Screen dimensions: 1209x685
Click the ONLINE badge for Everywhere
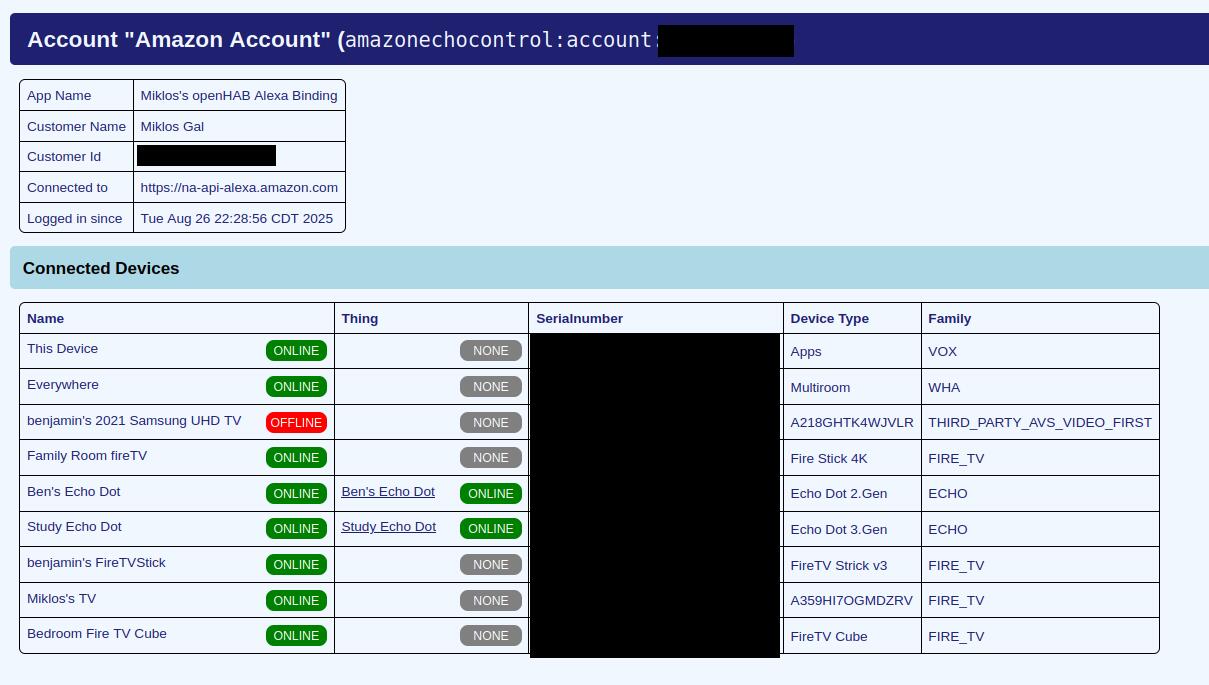point(296,387)
